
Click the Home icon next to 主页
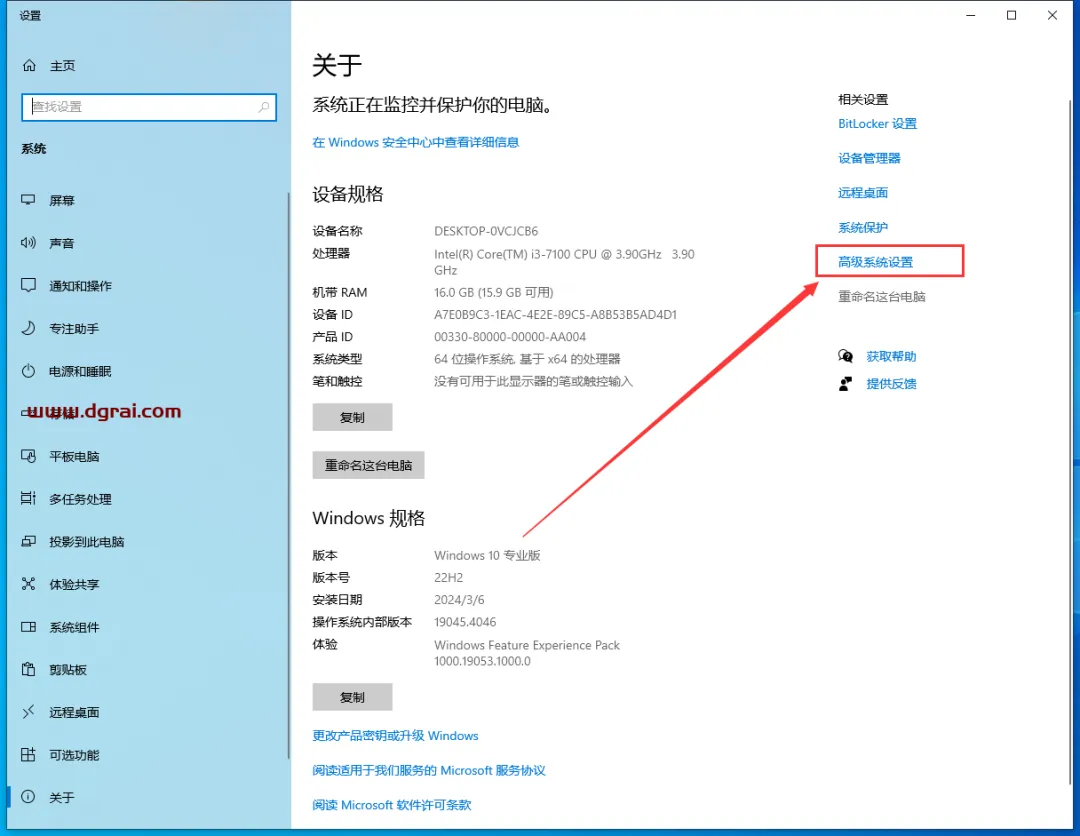(x=29, y=65)
